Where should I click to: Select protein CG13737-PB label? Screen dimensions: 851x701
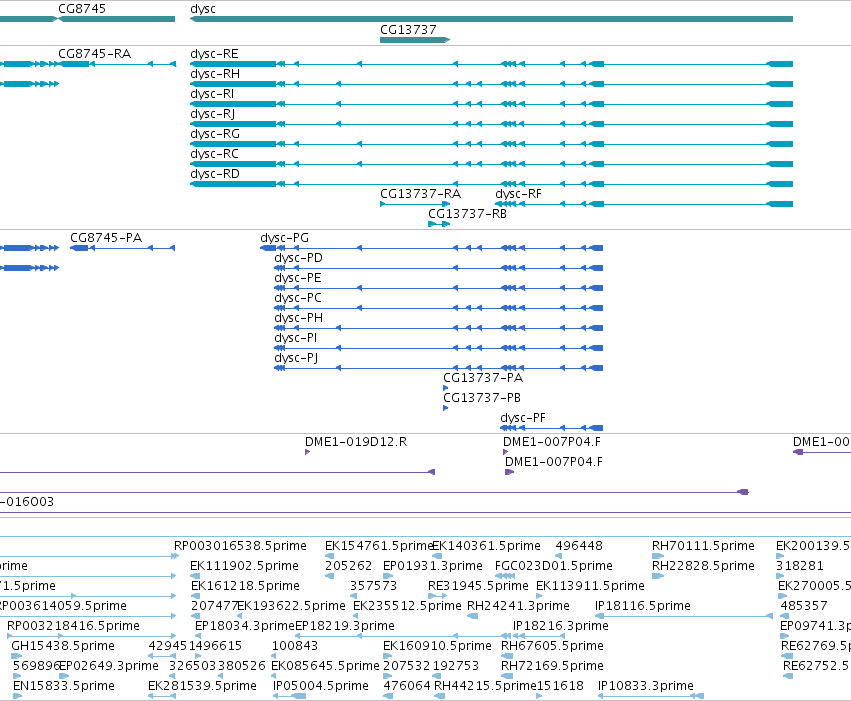click(482, 398)
